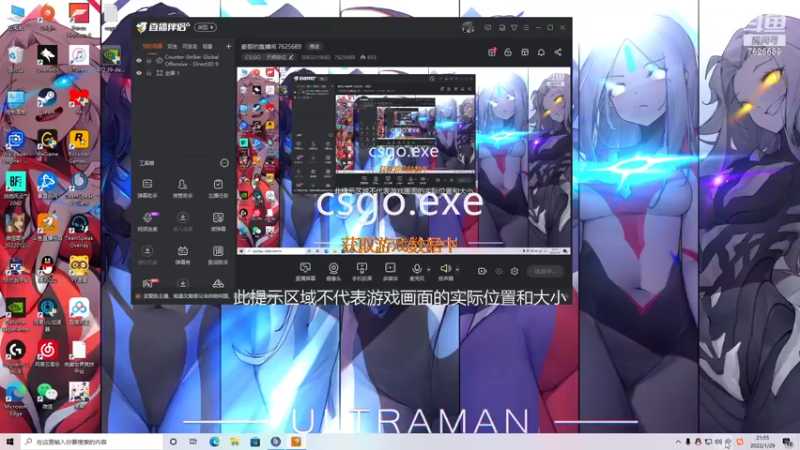Click the type pill beside the 直播伴侣 logo
The width and height of the screenshot is (800, 450).
point(205,27)
